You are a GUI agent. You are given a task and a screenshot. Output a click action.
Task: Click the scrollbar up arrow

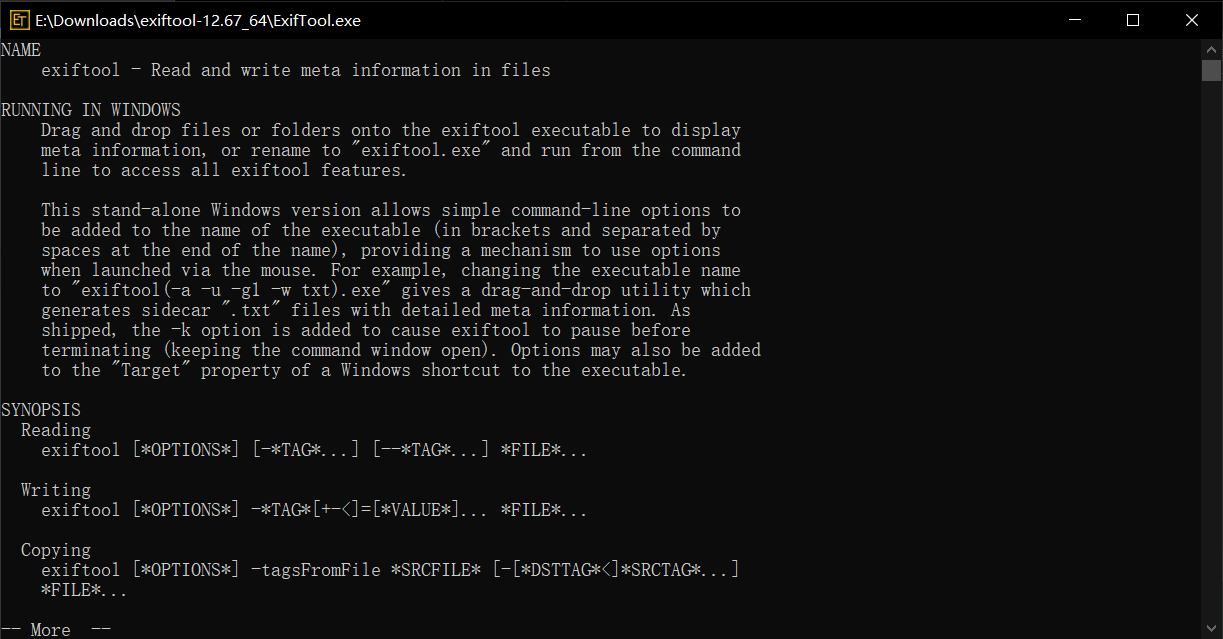point(1211,48)
